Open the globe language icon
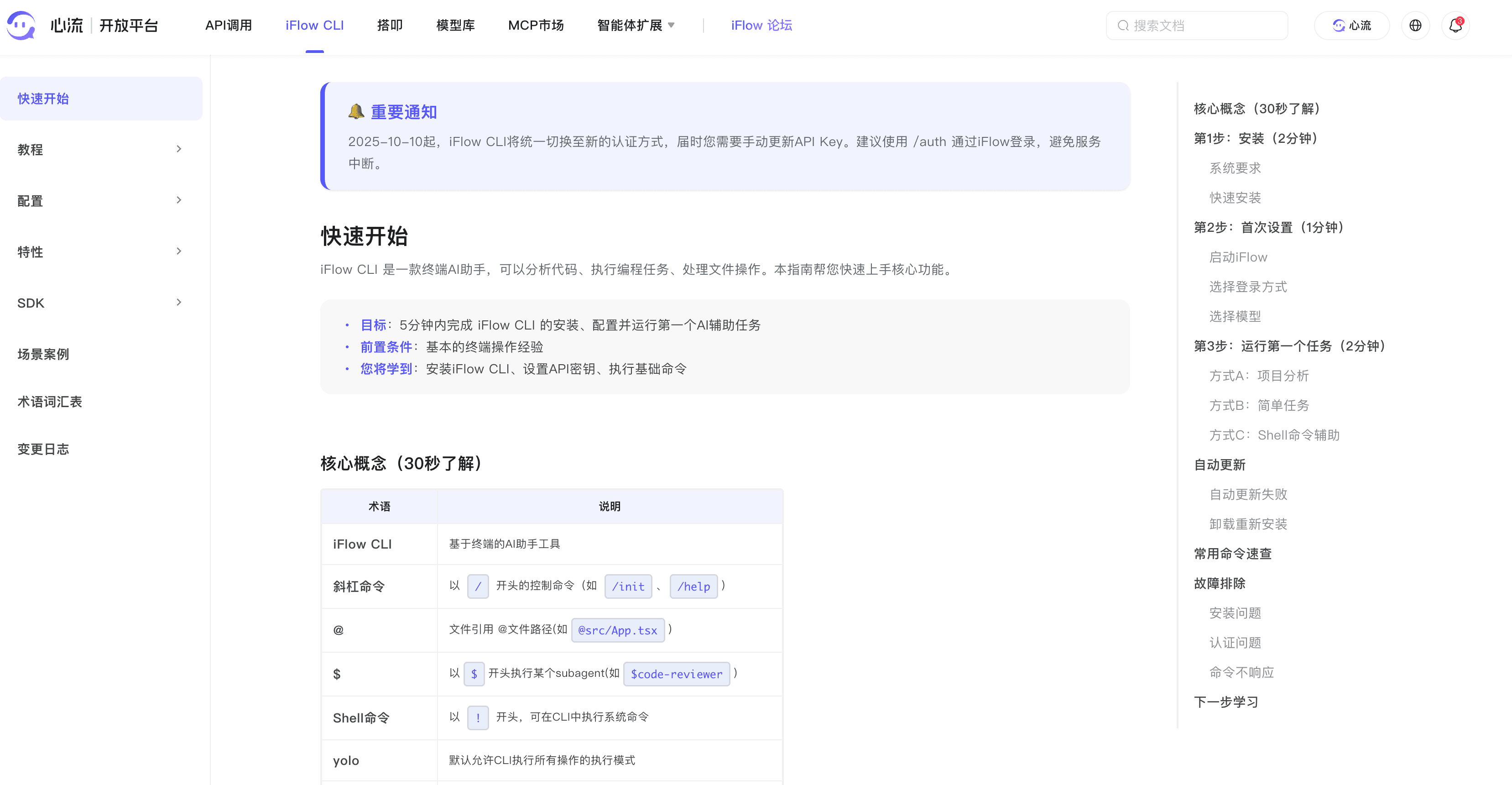The height and width of the screenshot is (785, 1512). point(1416,25)
